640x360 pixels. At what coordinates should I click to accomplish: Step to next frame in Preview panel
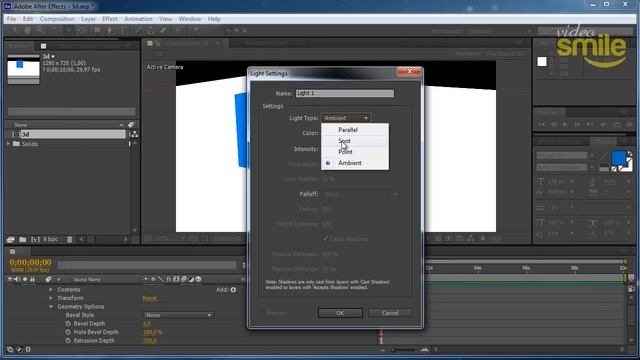point(577,124)
